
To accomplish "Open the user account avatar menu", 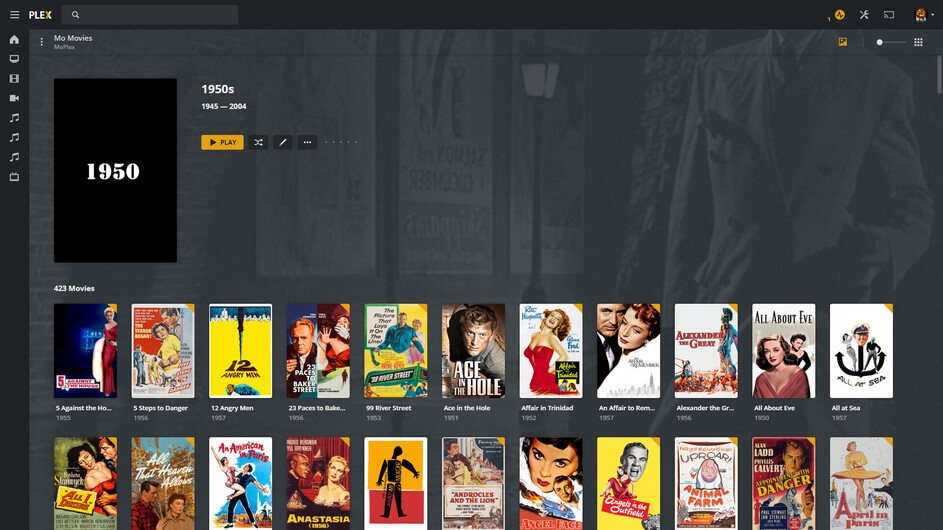I will point(921,15).
